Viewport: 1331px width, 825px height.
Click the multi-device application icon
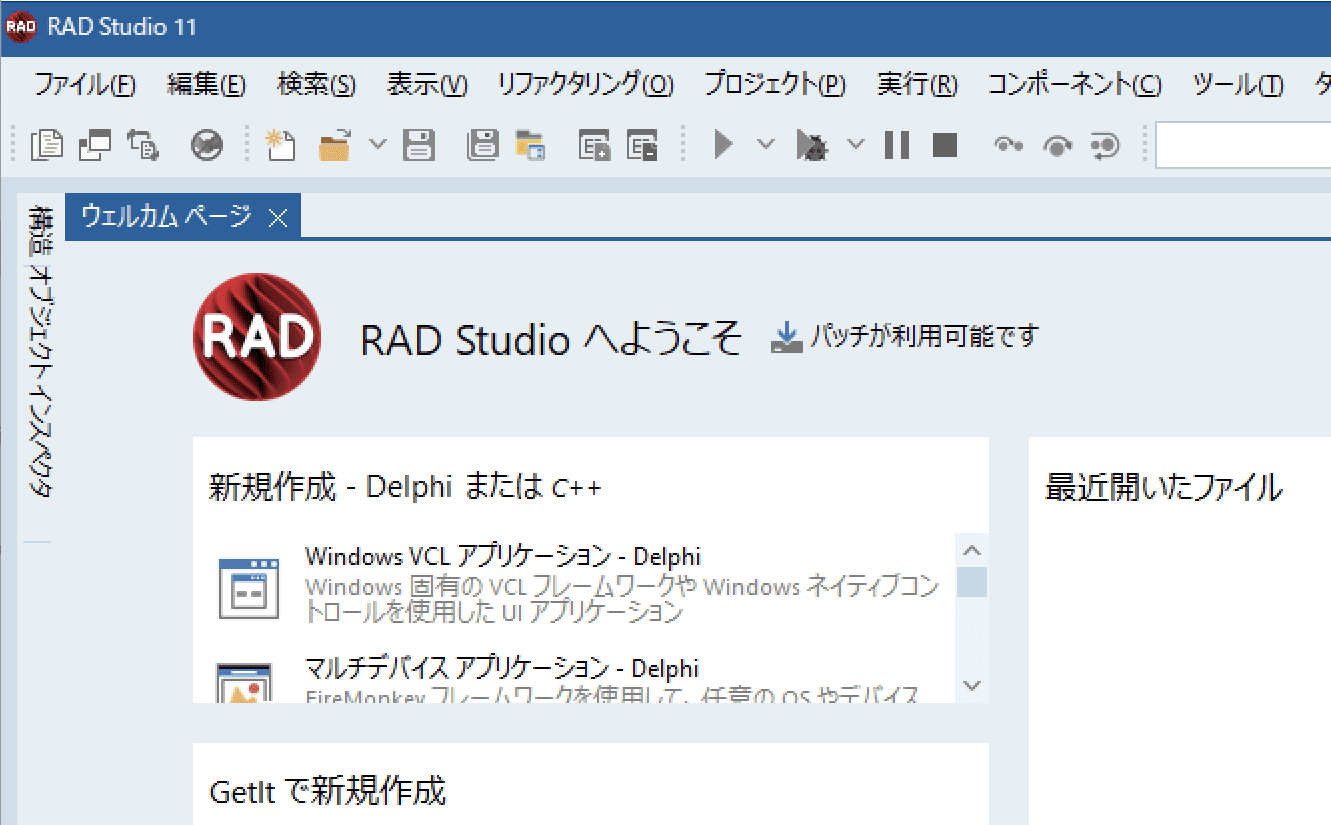[245, 683]
